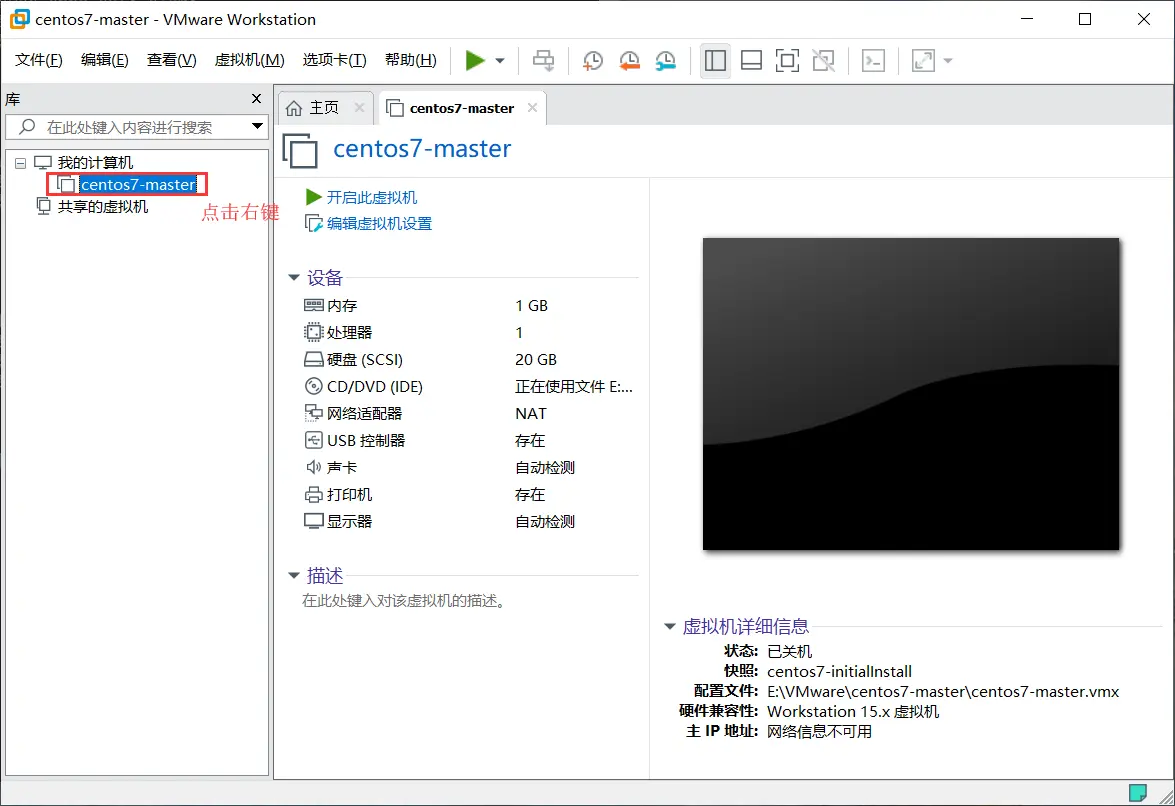Open the 帮助(H) menu
Viewport: 1175px width, 806px height.
pos(411,60)
